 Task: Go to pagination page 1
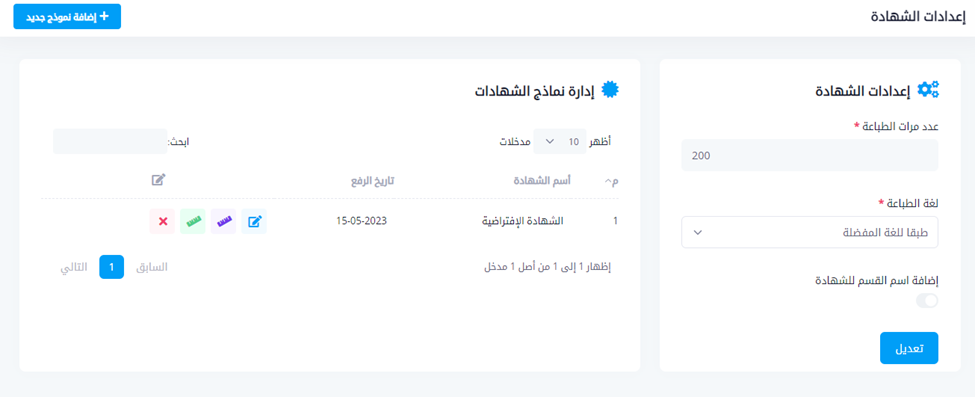pyautogui.click(x=112, y=267)
